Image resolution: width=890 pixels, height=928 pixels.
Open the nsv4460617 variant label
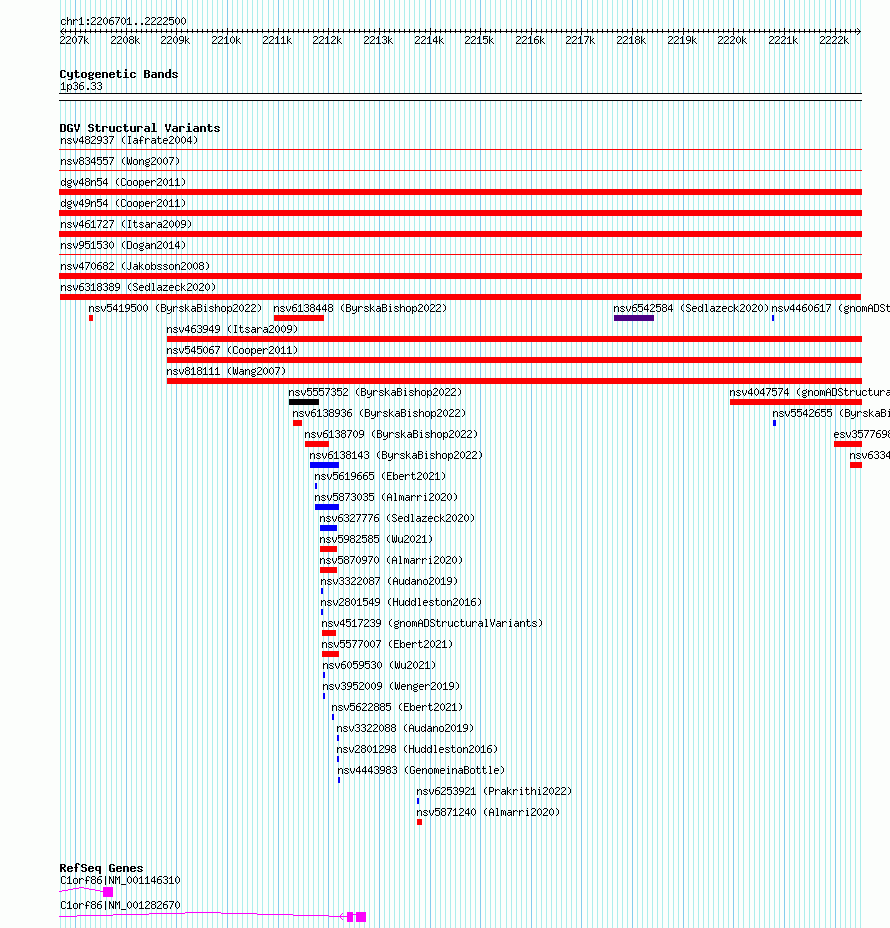pyautogui.click(x=830, y=308)
